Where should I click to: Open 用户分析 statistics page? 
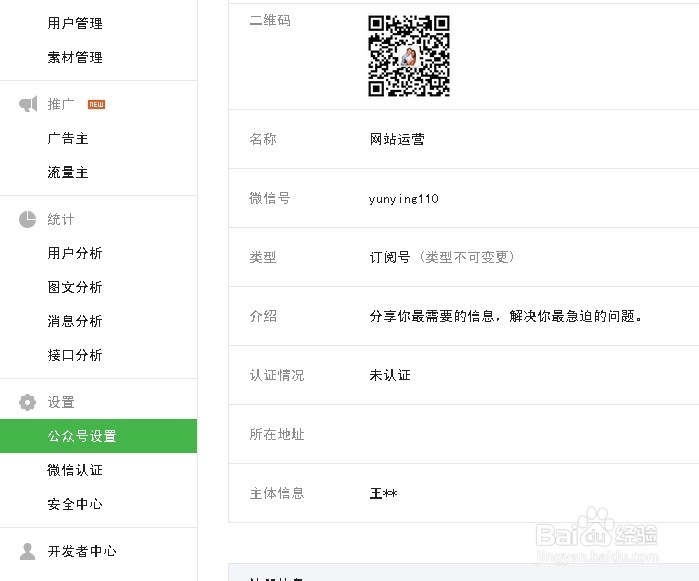pos(75,253)
